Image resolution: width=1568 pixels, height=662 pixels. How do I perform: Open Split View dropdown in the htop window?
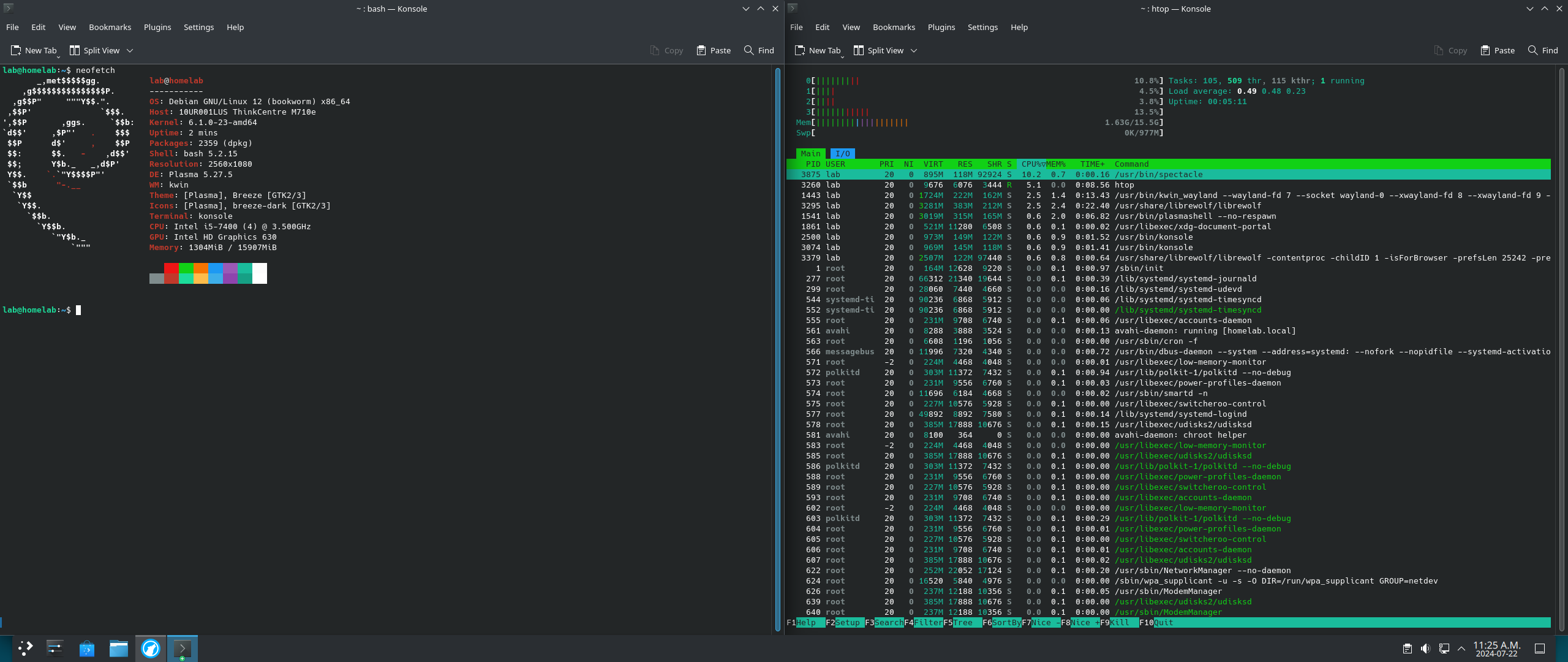pos(914,51)
